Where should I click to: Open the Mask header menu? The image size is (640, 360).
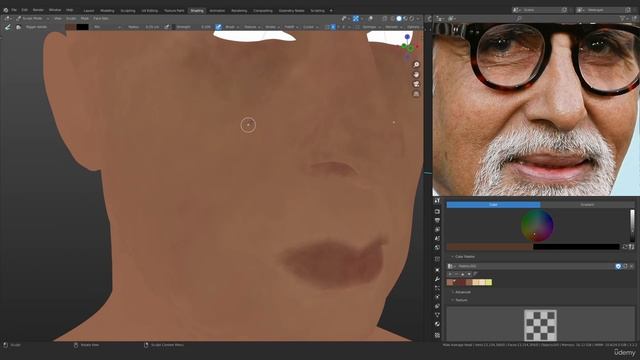(84, 18)
